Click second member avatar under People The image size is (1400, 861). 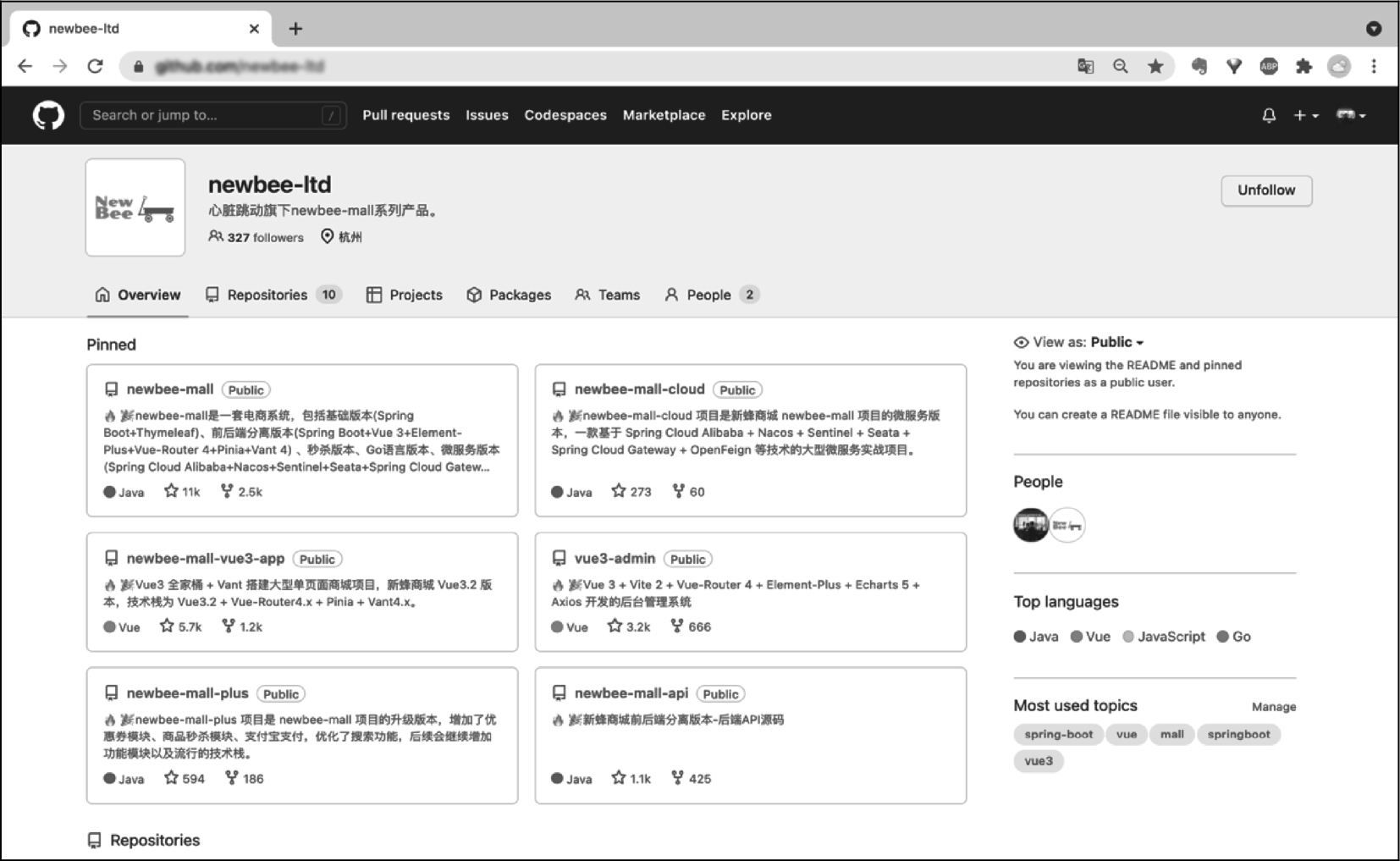tap(1067, 525)
